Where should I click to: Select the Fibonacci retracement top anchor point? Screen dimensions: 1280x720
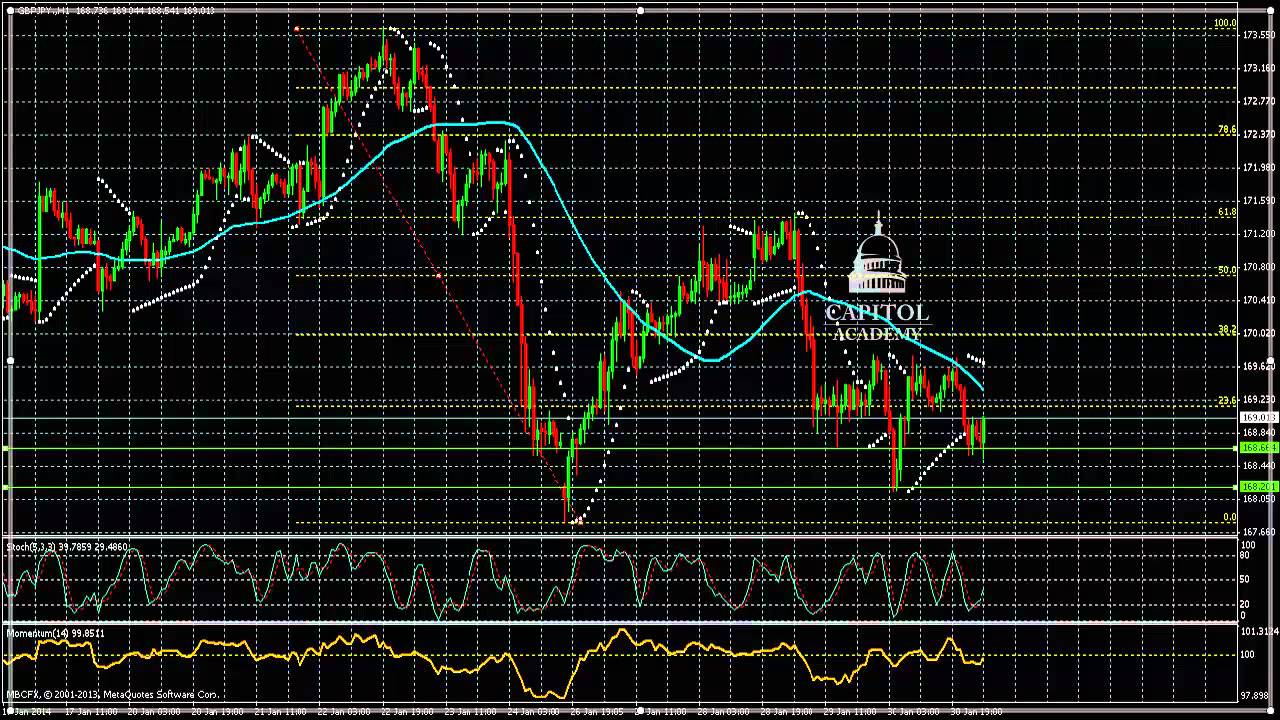point(297,29)
